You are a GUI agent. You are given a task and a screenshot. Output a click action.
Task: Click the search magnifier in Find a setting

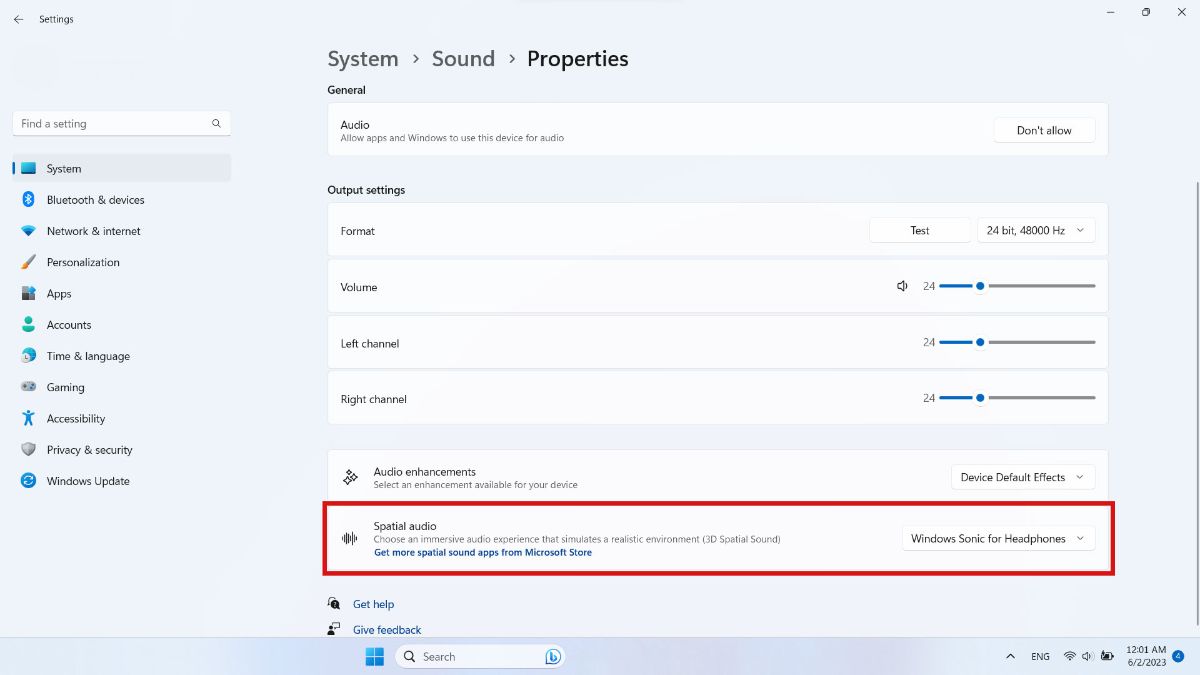216,124
